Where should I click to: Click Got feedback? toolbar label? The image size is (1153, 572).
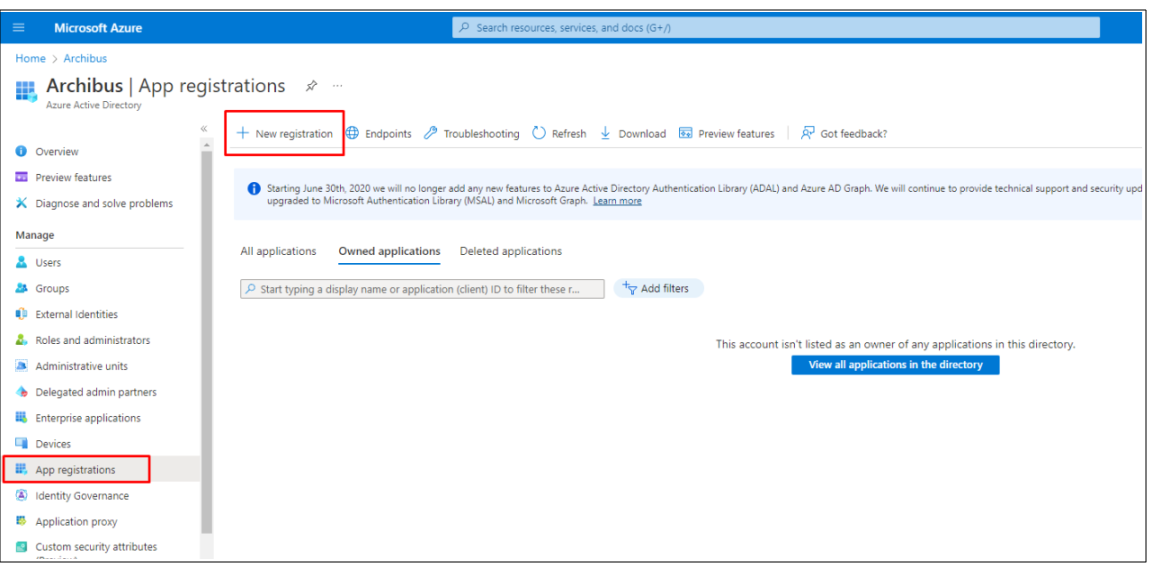(x=854, y=134)
